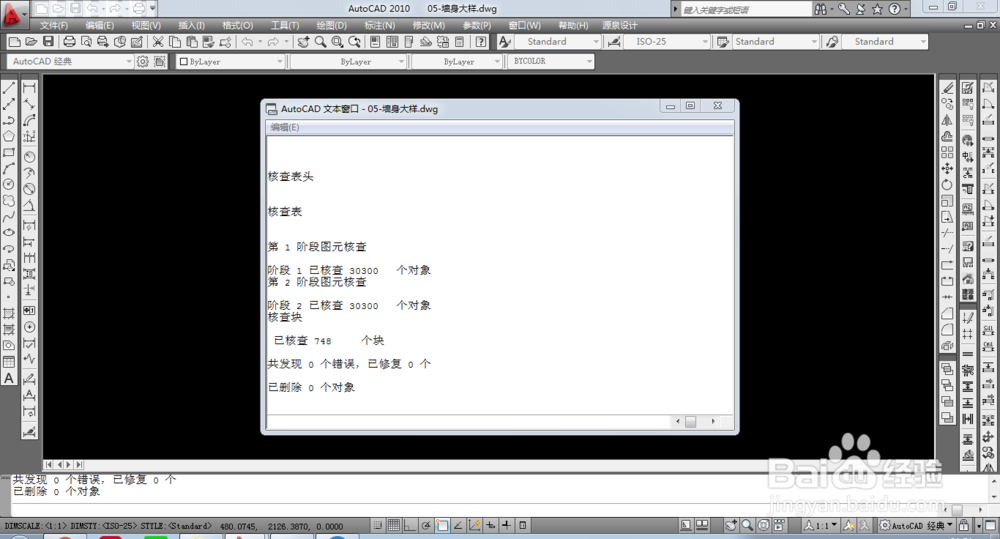Click the color ByLayer swatch dropdown
The width and height of the screenshot is (1000, 539).
click(x=230, y=61)
